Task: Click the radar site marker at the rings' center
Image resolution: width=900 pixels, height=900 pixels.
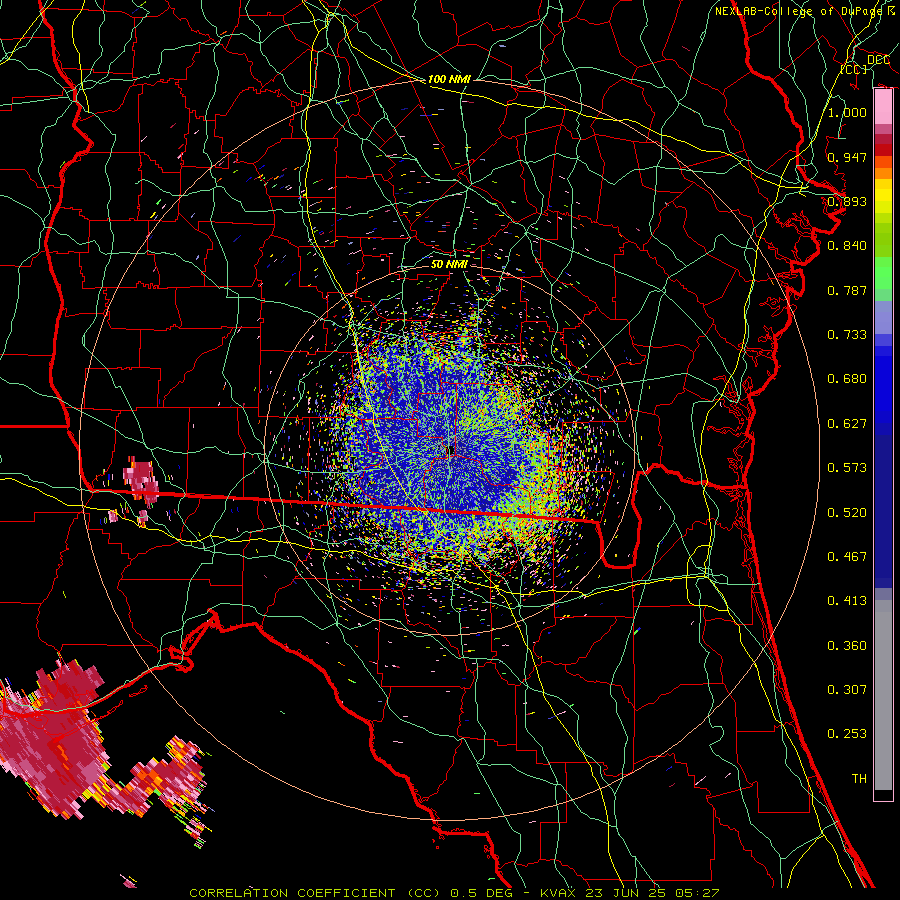Action: point(450,451)
